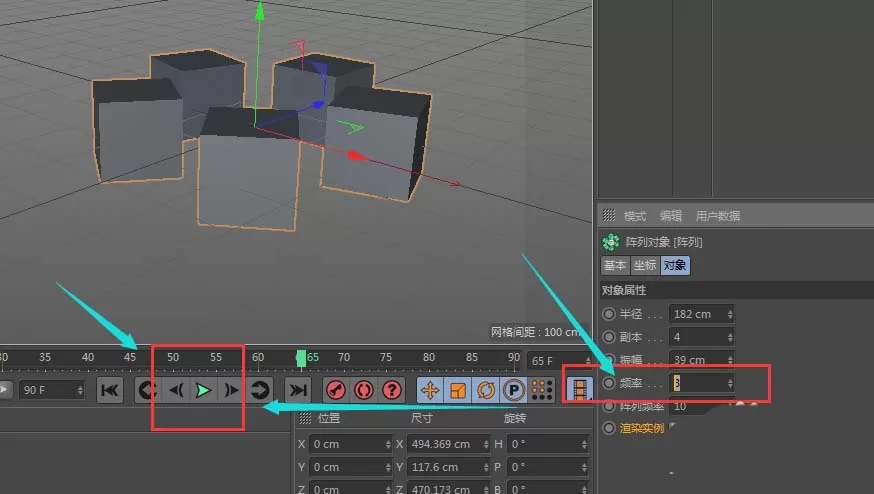The height and width of the screenshot is (494, 874).
Task: Click the 频率 value field
Action: 701,383
